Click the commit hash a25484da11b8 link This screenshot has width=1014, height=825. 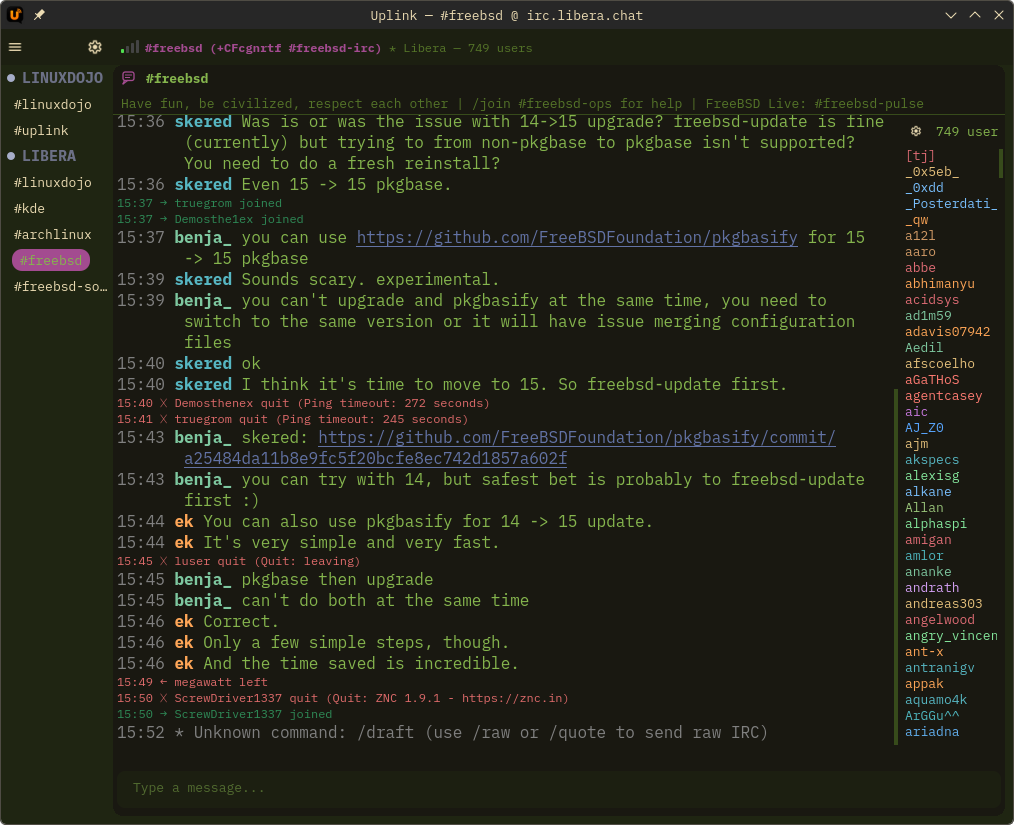376,458
